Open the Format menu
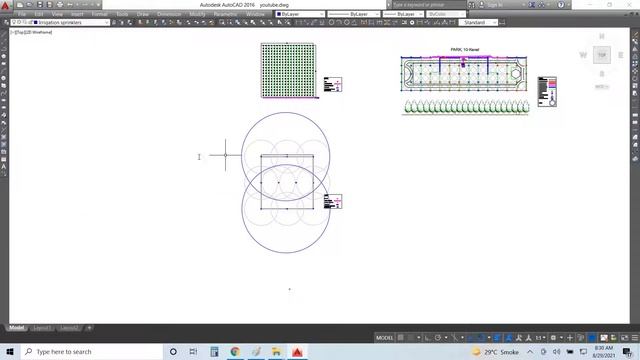 tap(99, 14)
